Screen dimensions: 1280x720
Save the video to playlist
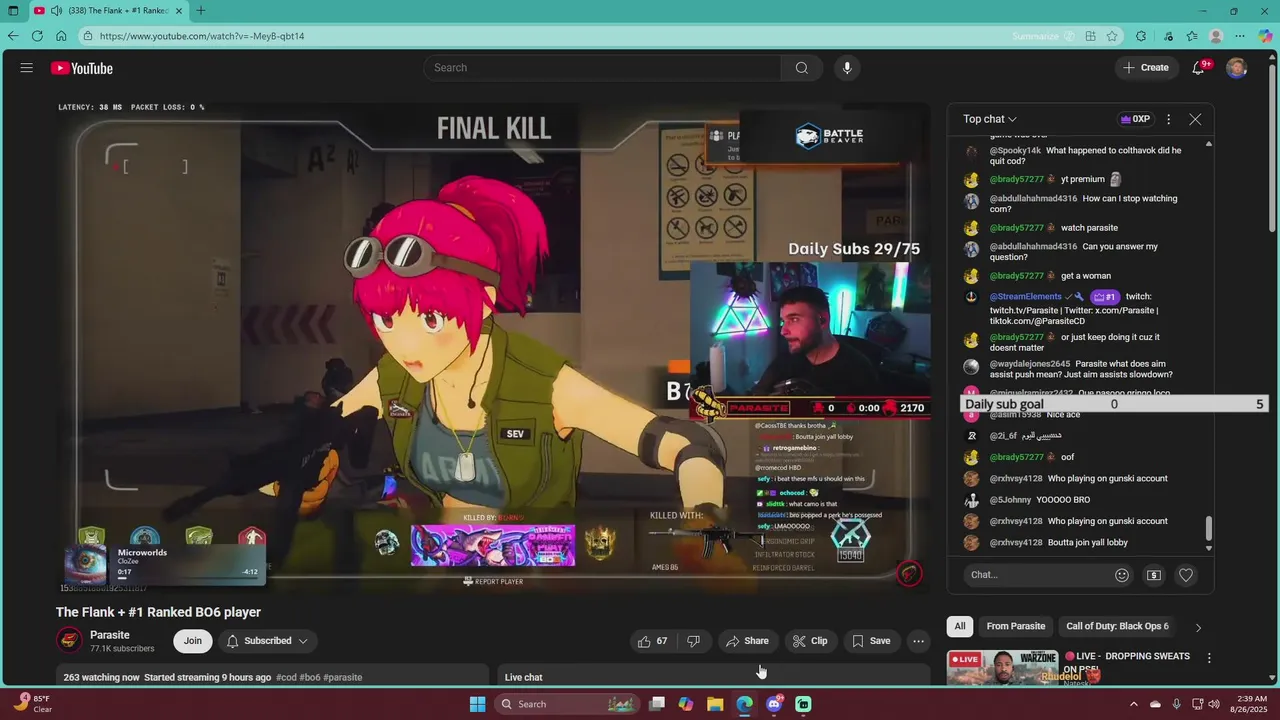870,641
